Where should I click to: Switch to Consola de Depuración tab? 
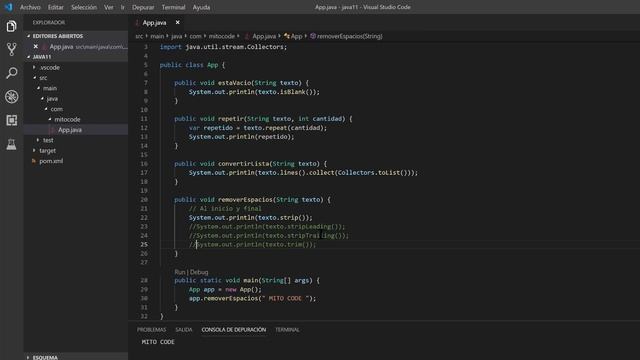click(x=233, y=329)
